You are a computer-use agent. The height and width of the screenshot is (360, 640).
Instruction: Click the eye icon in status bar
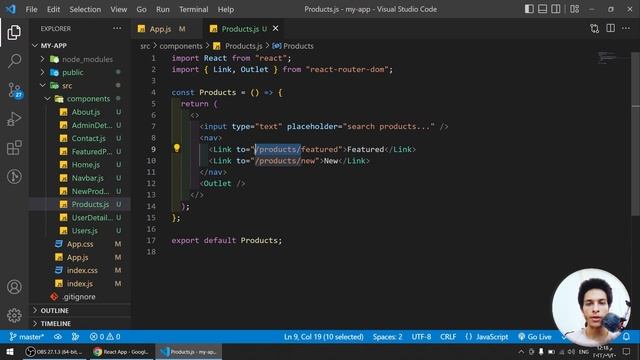coord(58,337)
